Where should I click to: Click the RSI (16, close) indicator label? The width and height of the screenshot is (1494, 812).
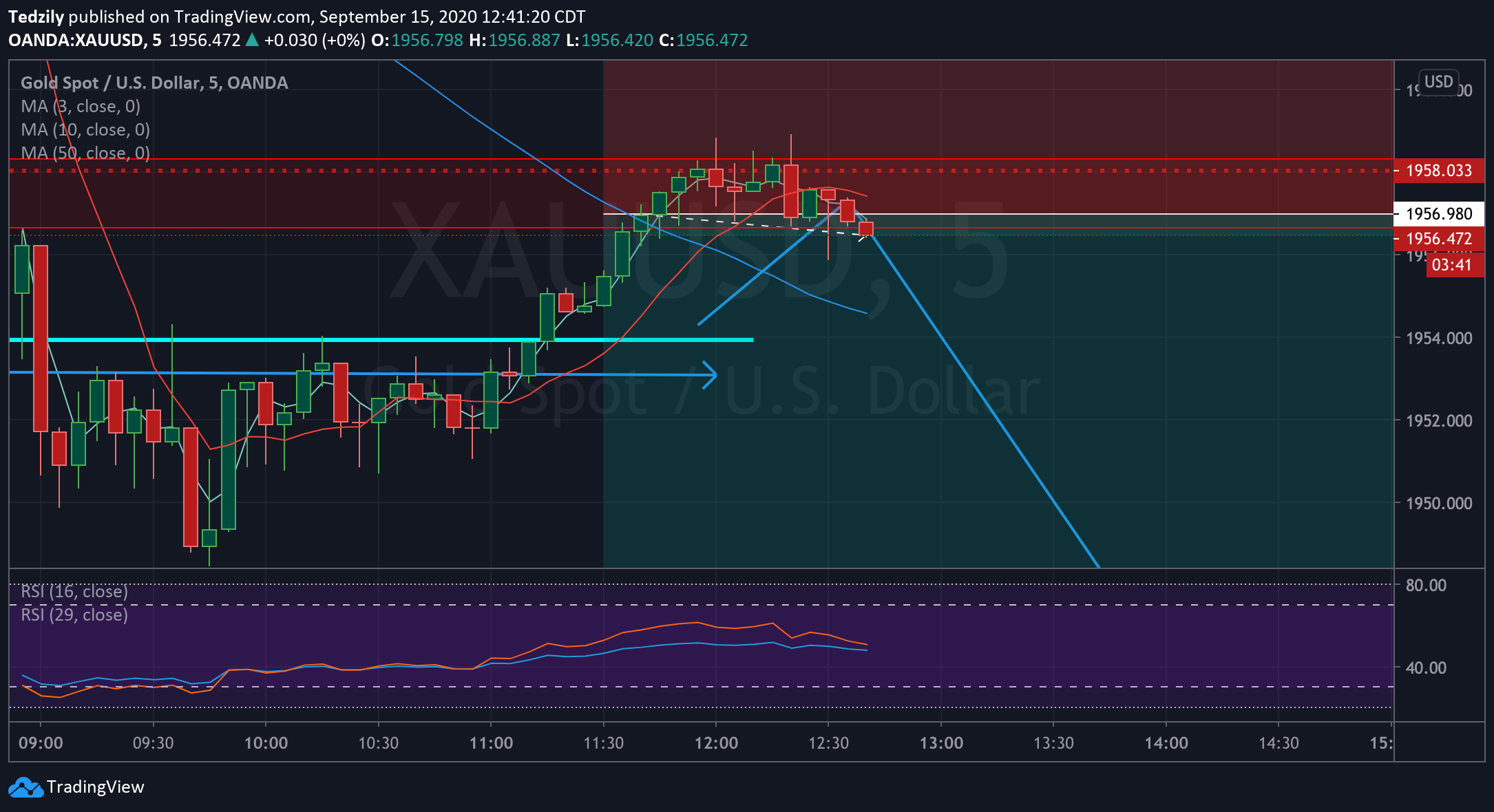click(x=74, y=592)
